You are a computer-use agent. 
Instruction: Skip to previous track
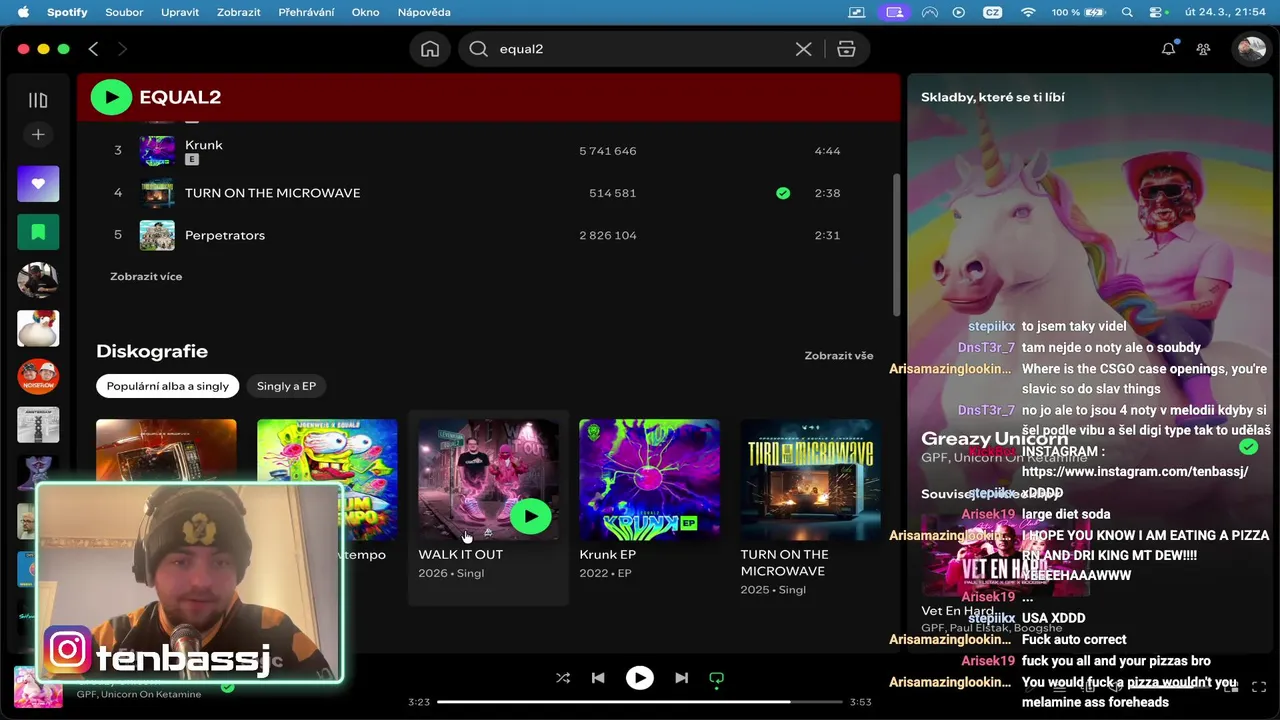click(598, 678)
